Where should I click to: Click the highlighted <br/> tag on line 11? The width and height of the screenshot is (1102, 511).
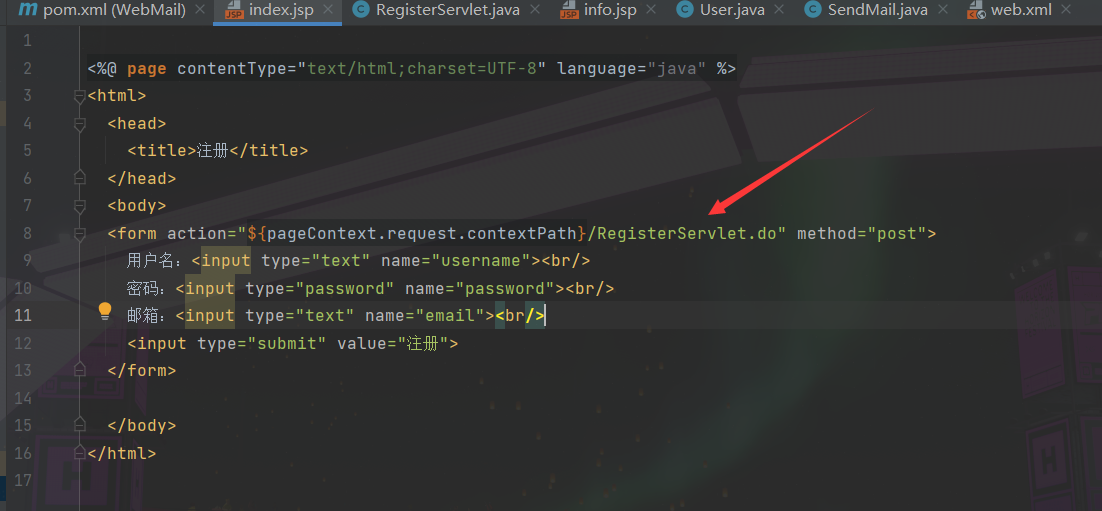coord(520,316)
